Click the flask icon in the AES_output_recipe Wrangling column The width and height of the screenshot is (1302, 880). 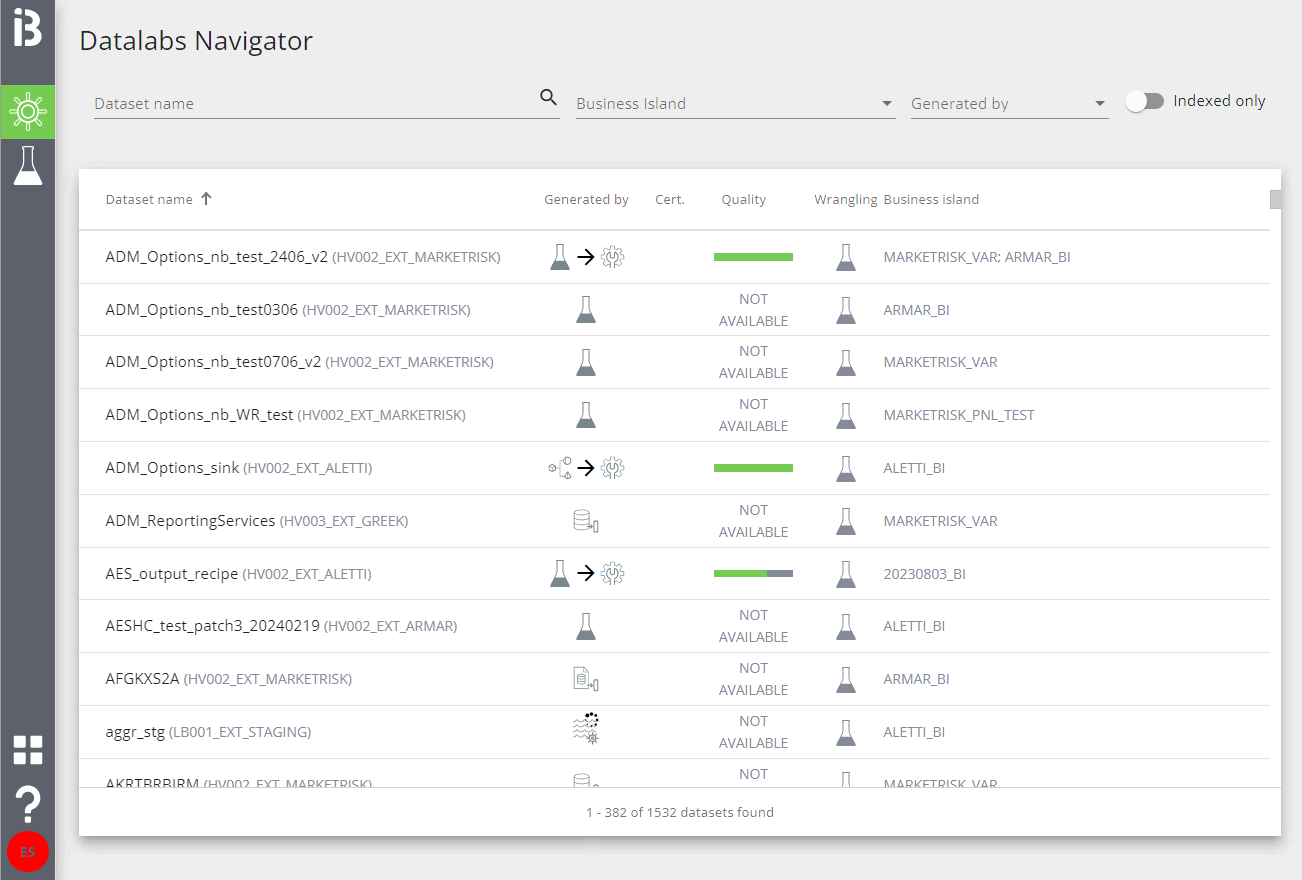[x=846, y=573]
